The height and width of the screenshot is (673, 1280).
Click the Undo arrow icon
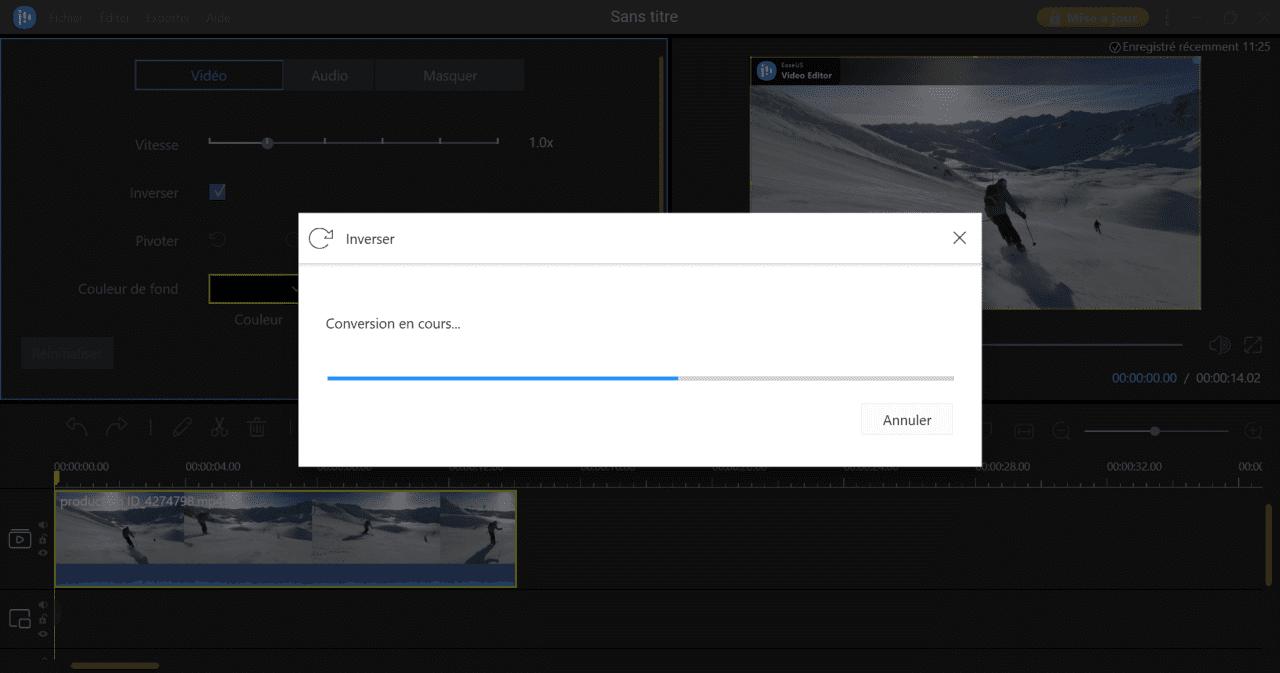[77, 426]
